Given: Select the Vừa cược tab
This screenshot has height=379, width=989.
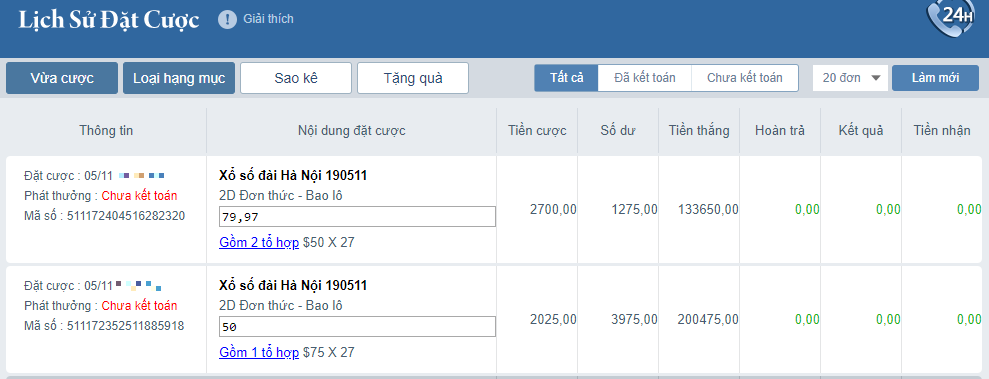Looking at the screenshot, I should pos(62,78).
